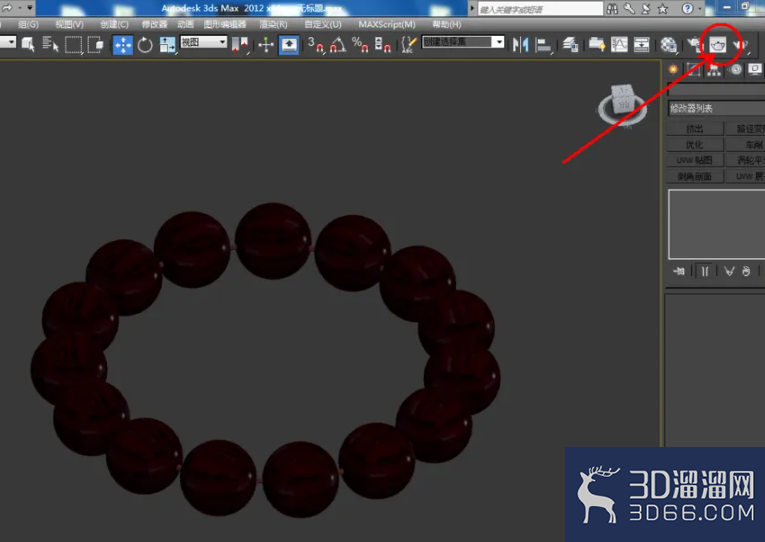The width and height of the screenshot is (765, 542).
Task: Open Select by Name list
Action: pos(50,44)
